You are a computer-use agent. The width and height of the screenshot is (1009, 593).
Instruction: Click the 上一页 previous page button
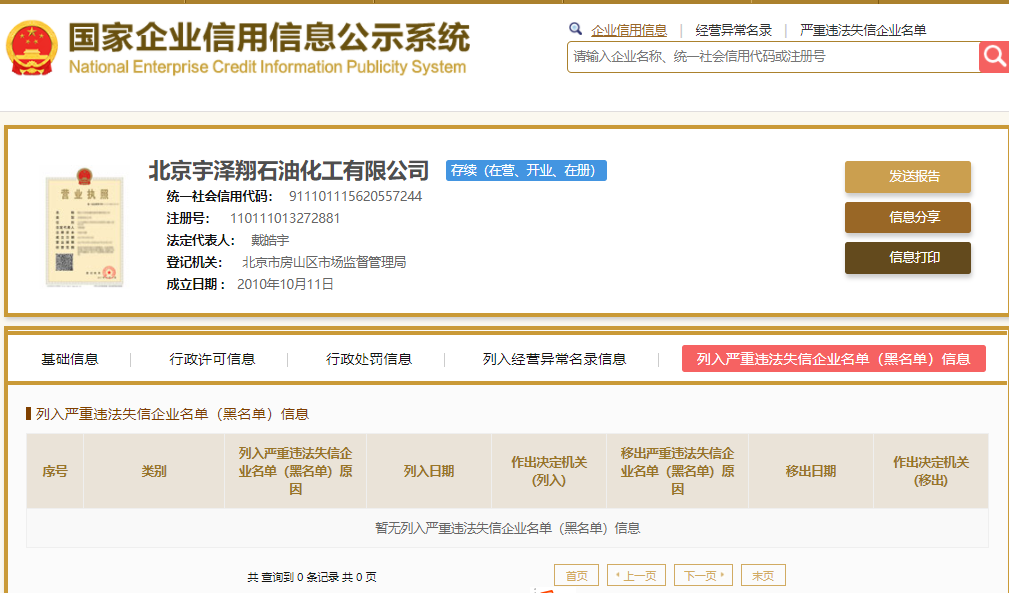[636, 576]
